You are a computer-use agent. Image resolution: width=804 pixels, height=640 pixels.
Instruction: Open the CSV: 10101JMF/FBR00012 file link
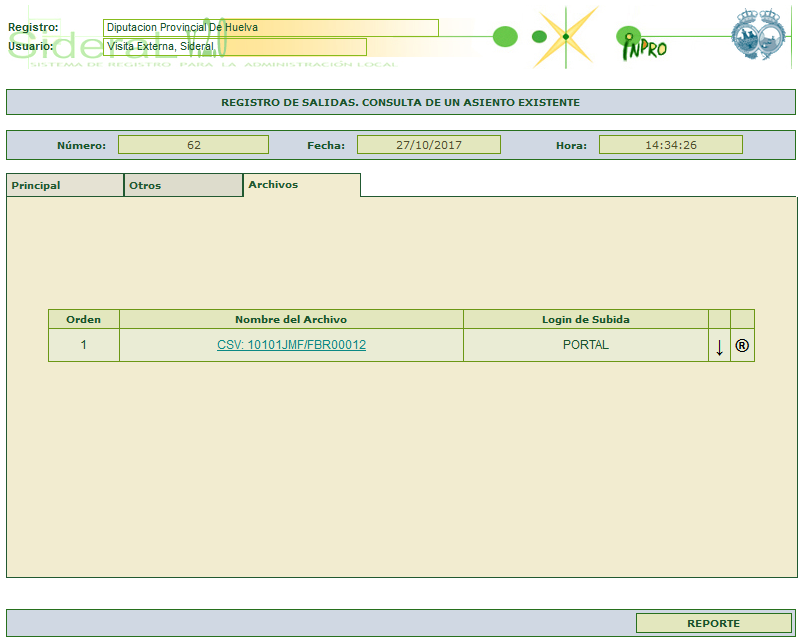click(x=291, y=345)
